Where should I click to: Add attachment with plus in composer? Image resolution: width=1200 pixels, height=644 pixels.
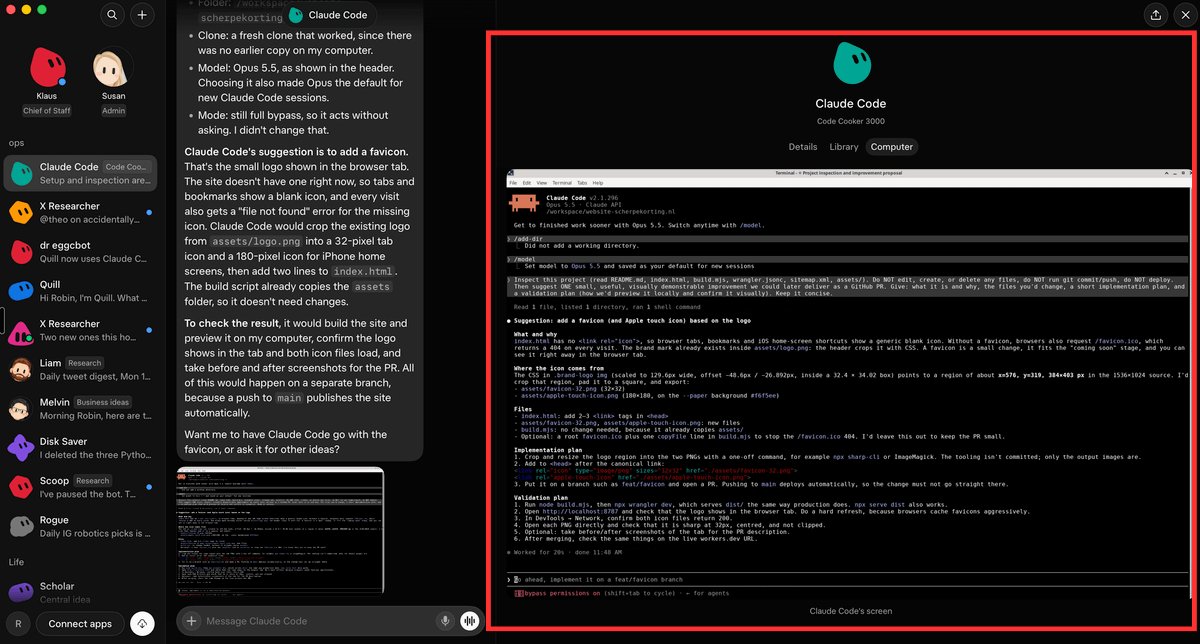pos(192,621)
